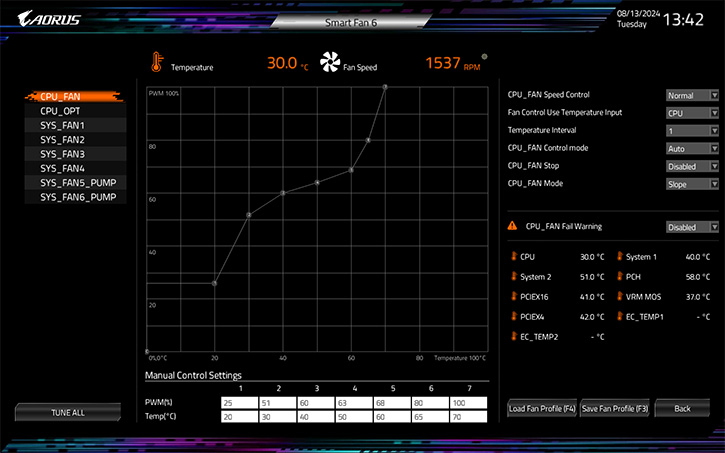Select SYS_FAN5_PUMP from fan list

(x=76, y=183)
